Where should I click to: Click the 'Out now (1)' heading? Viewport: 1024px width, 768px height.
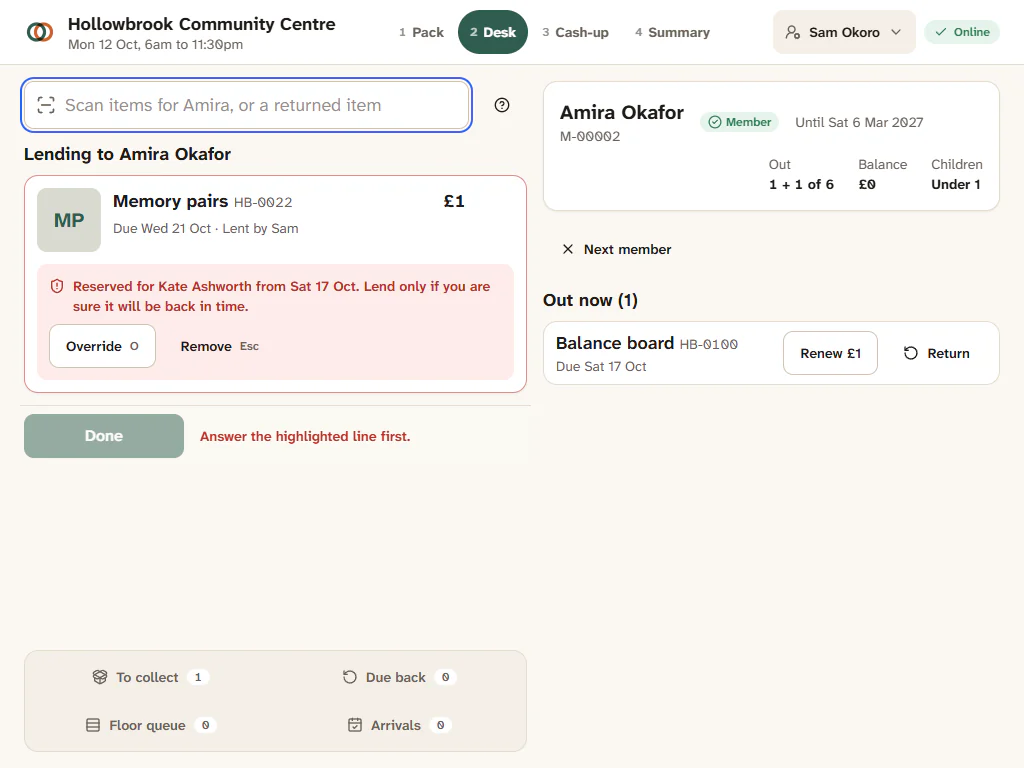pyautogui.click(x=590, y=300)
